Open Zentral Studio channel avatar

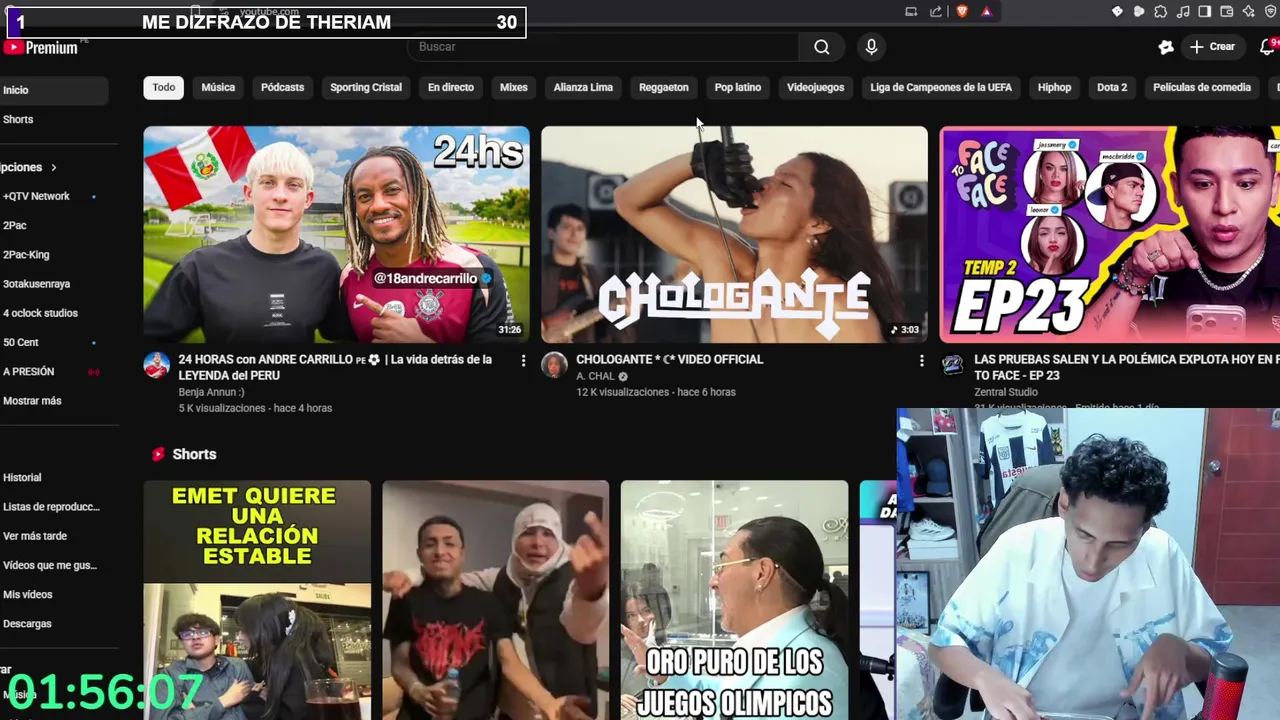click(x=953, y=365)
